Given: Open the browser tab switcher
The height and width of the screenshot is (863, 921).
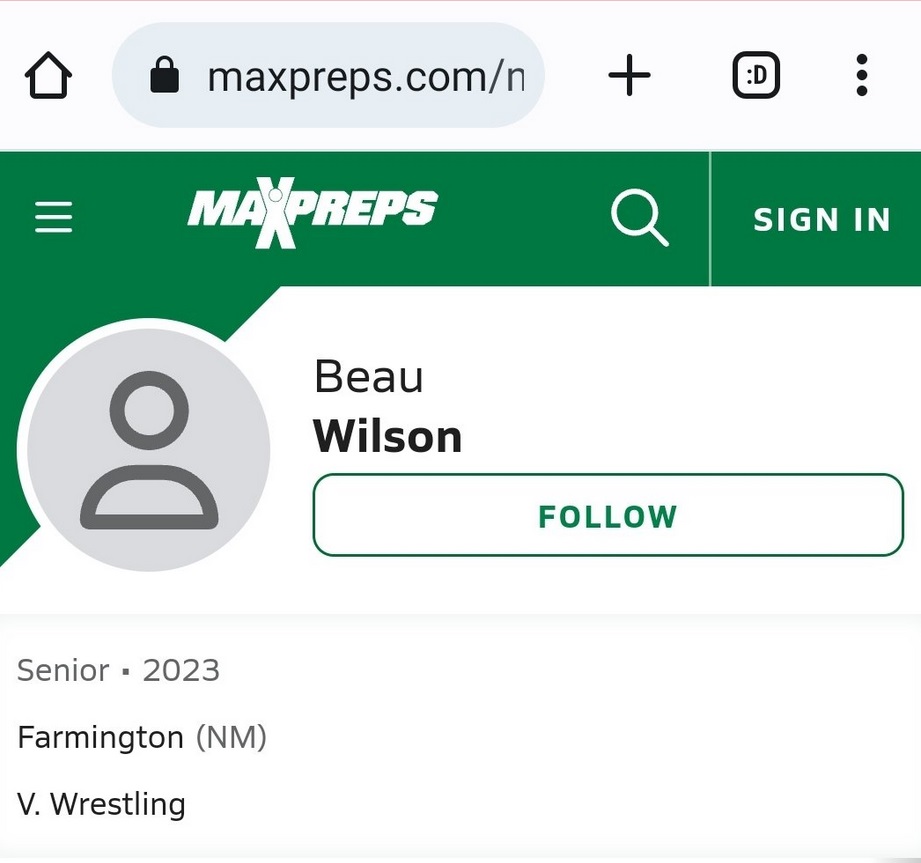Looking at the screenshot, I should coord(755,74).
